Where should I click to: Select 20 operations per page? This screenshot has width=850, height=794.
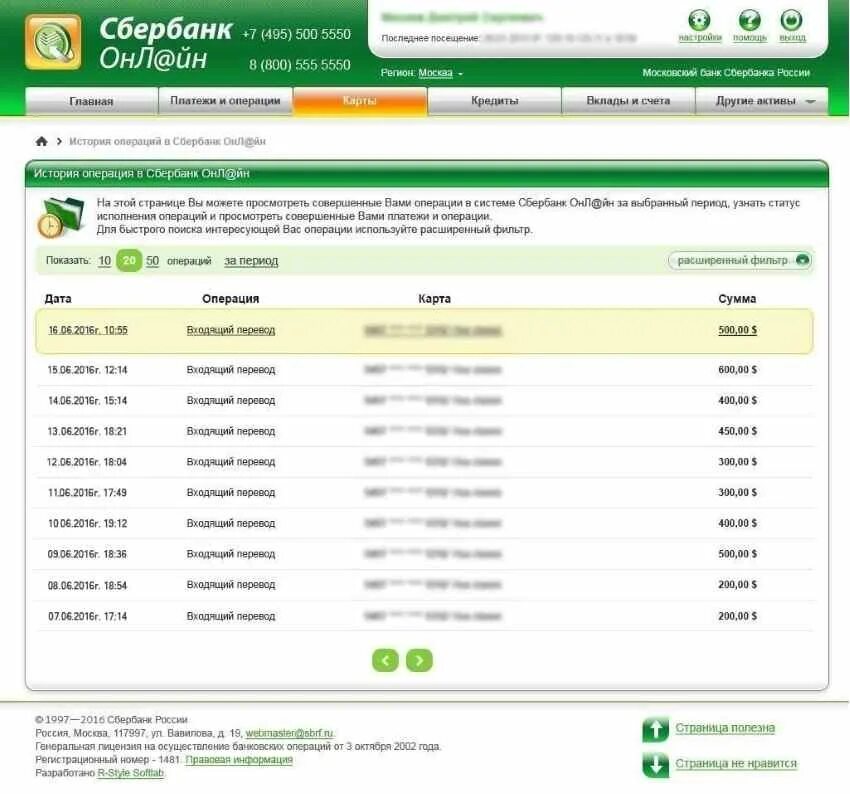[129, 261]
